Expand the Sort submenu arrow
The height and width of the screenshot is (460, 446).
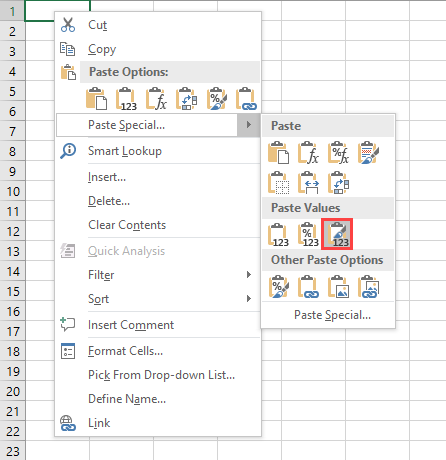249,299
